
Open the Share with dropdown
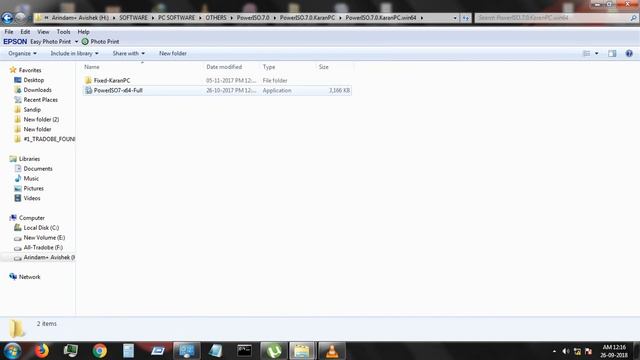coord(129,53)
